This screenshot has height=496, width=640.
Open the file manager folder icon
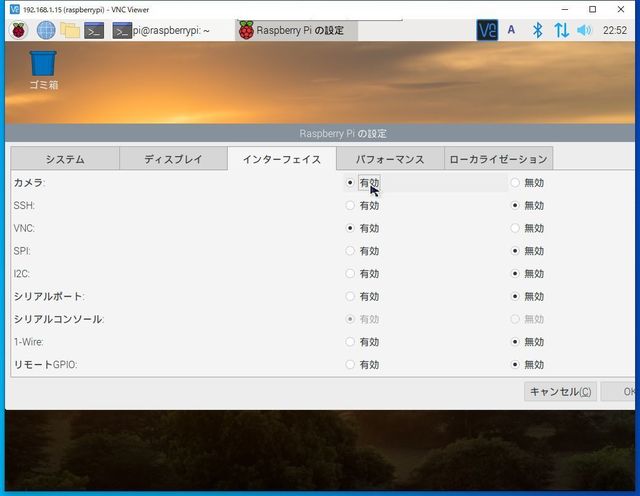click(x=70, y=30)
